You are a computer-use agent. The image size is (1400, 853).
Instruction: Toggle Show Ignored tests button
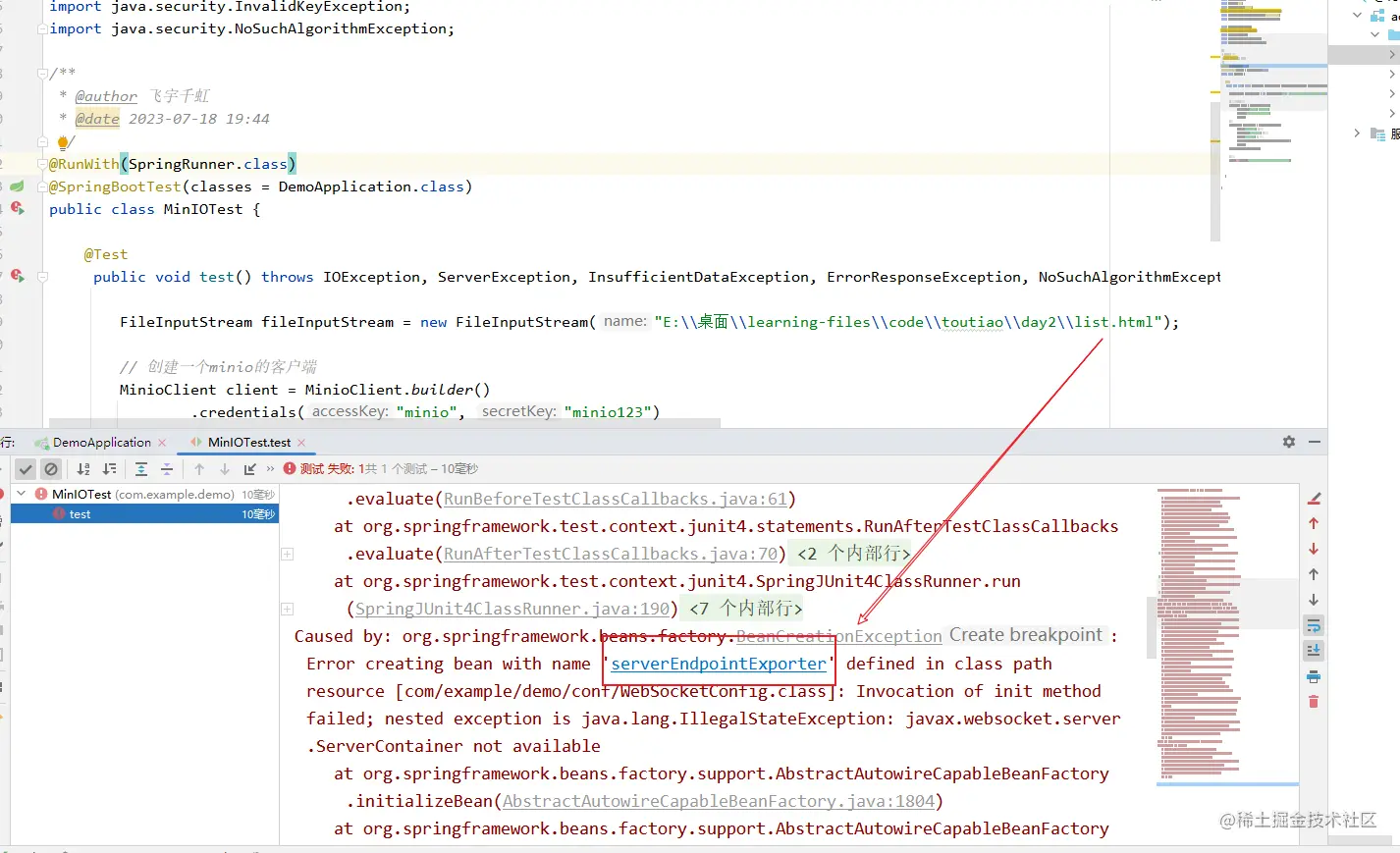click(x=51, y=469)
